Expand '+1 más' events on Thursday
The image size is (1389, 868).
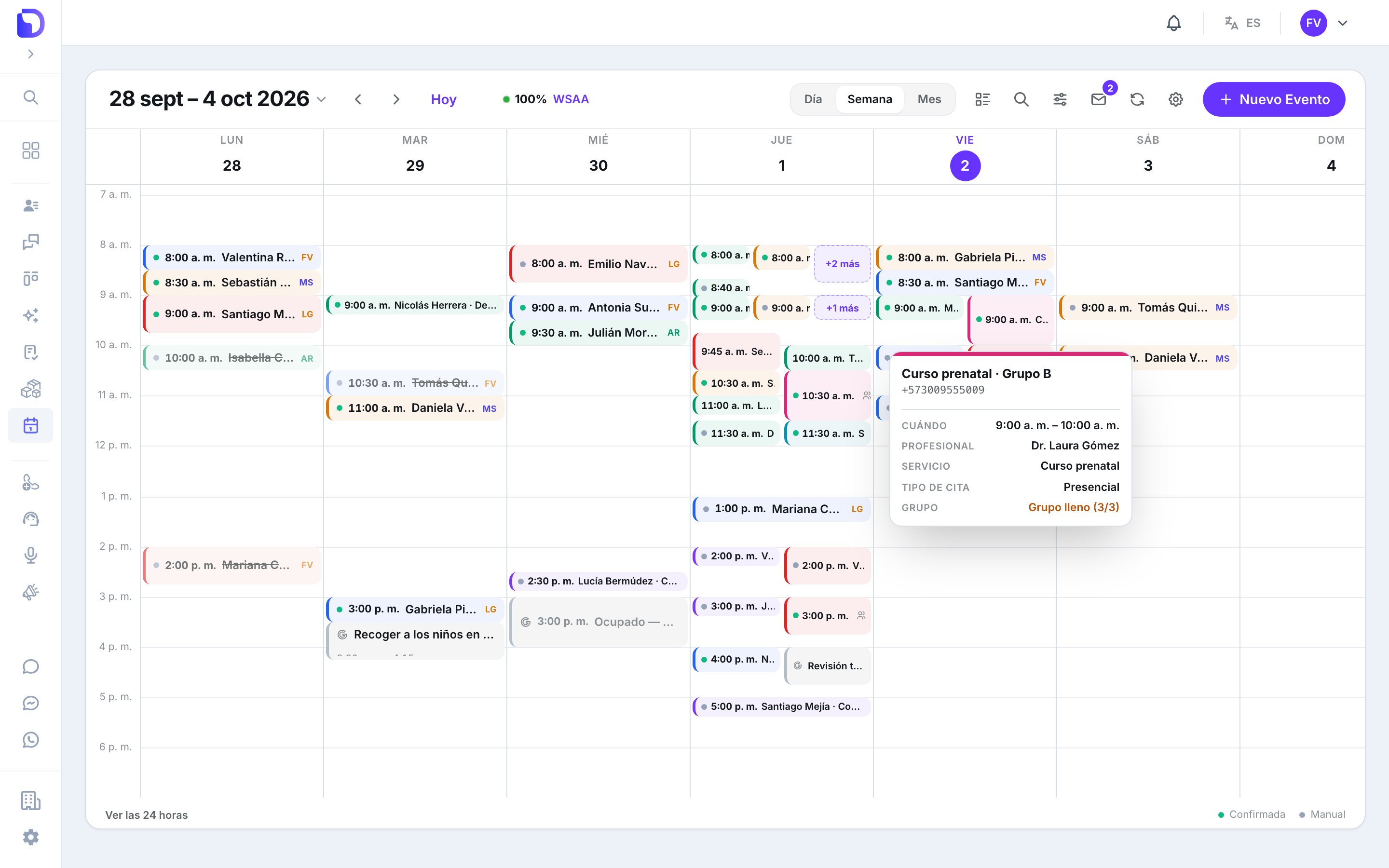pos(842,308)
